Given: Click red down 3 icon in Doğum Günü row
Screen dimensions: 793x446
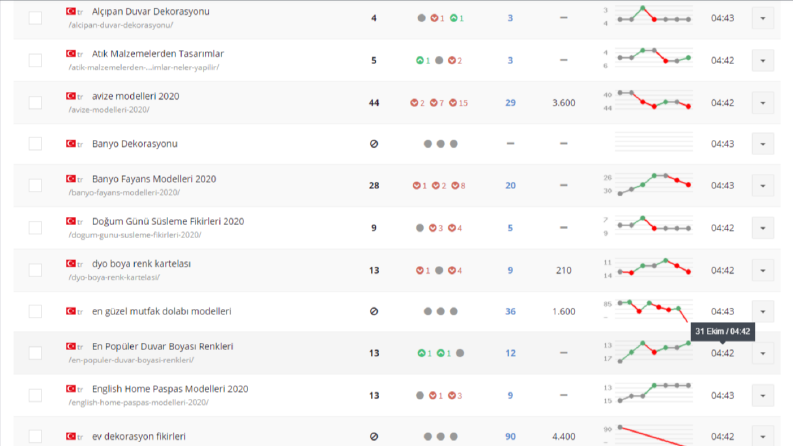Looking at the screenshot, I should click(432, 228).
